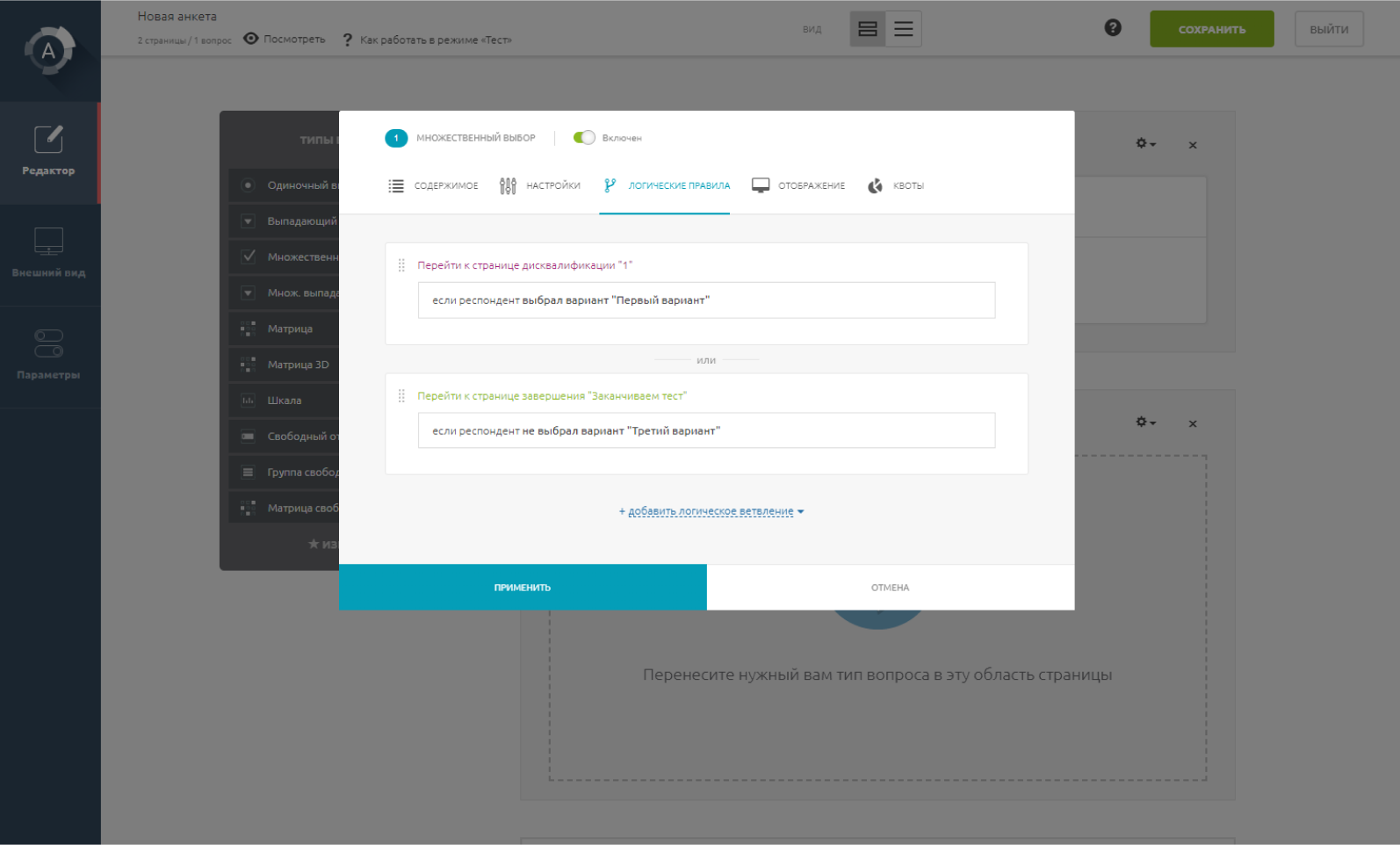The width and height of the screenshot is (1400, 845).
Task: Toggle the Включен switch off
Action: click(584, 138)
